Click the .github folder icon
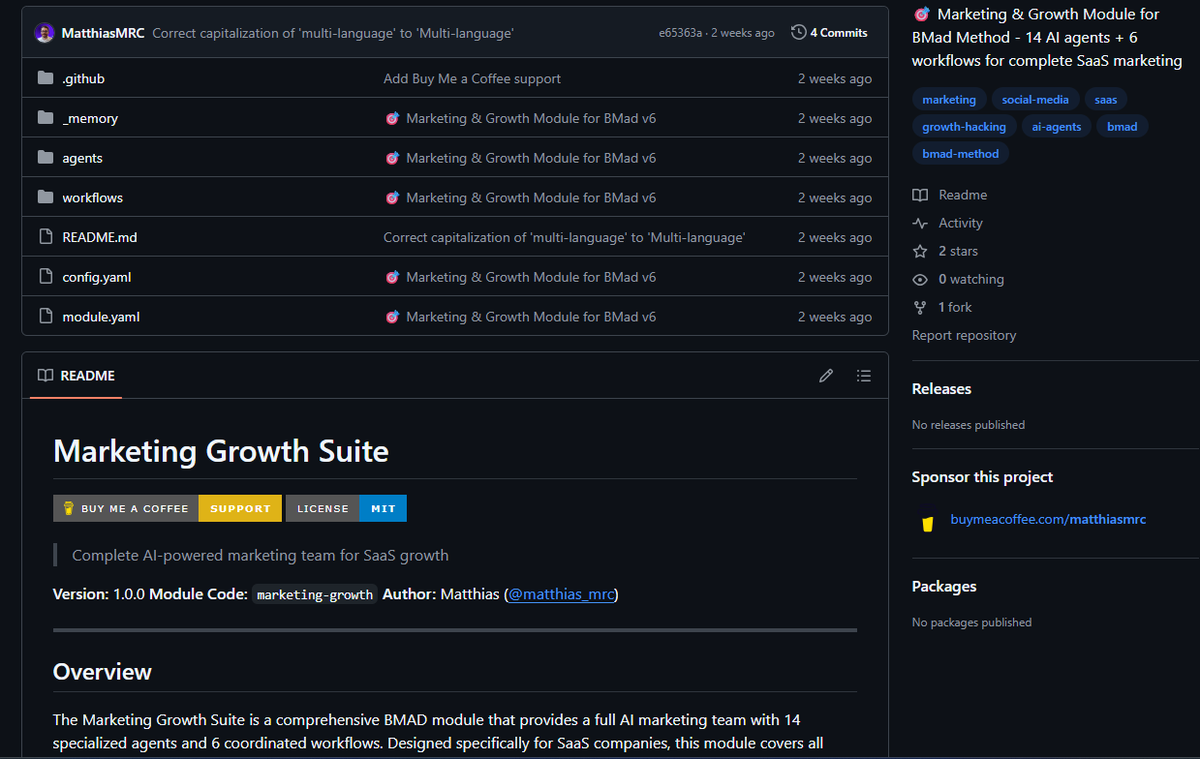The image size is (1200, 759). coord(45,78)
